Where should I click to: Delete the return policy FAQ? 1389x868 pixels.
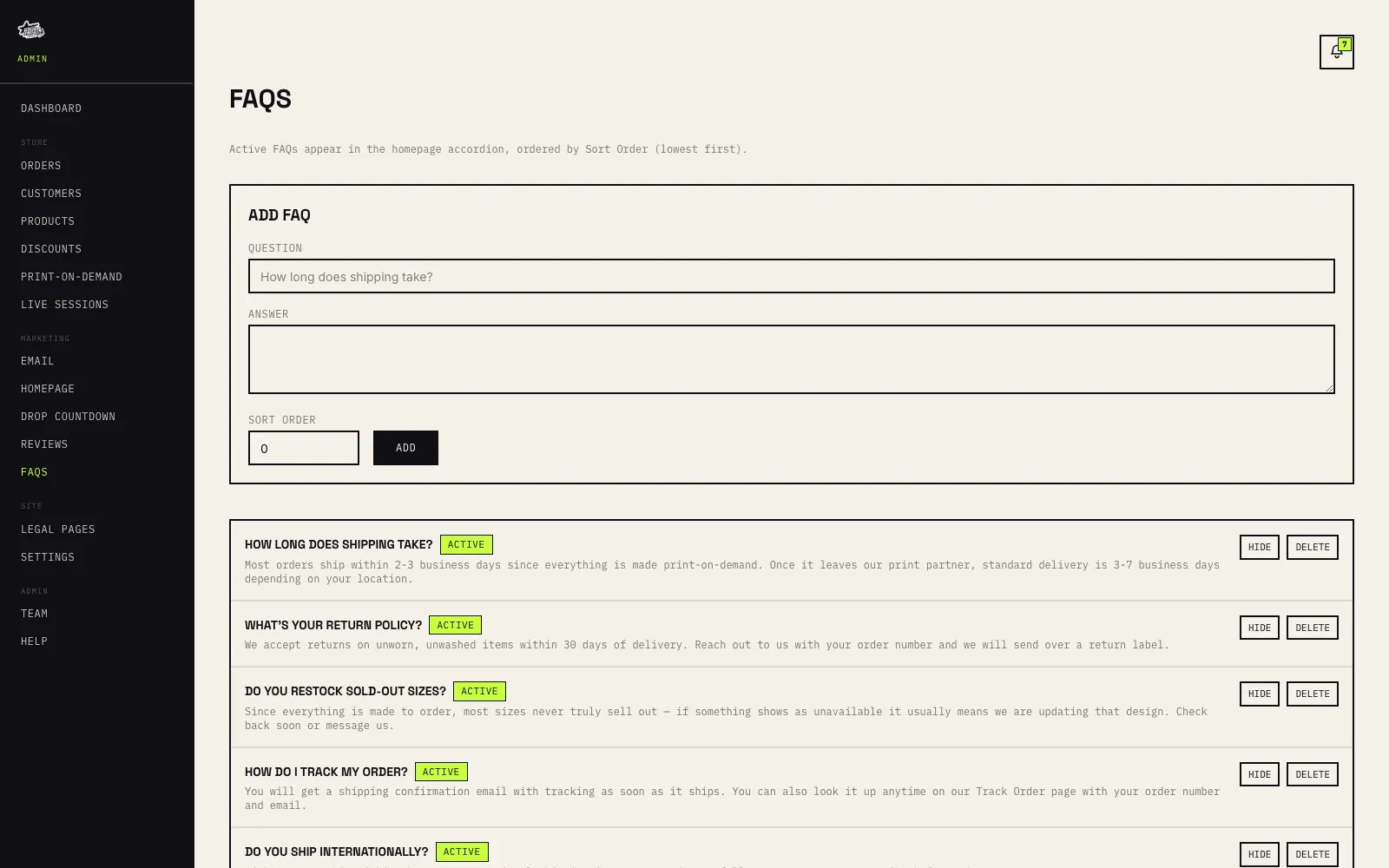[x=1312, y=628]
